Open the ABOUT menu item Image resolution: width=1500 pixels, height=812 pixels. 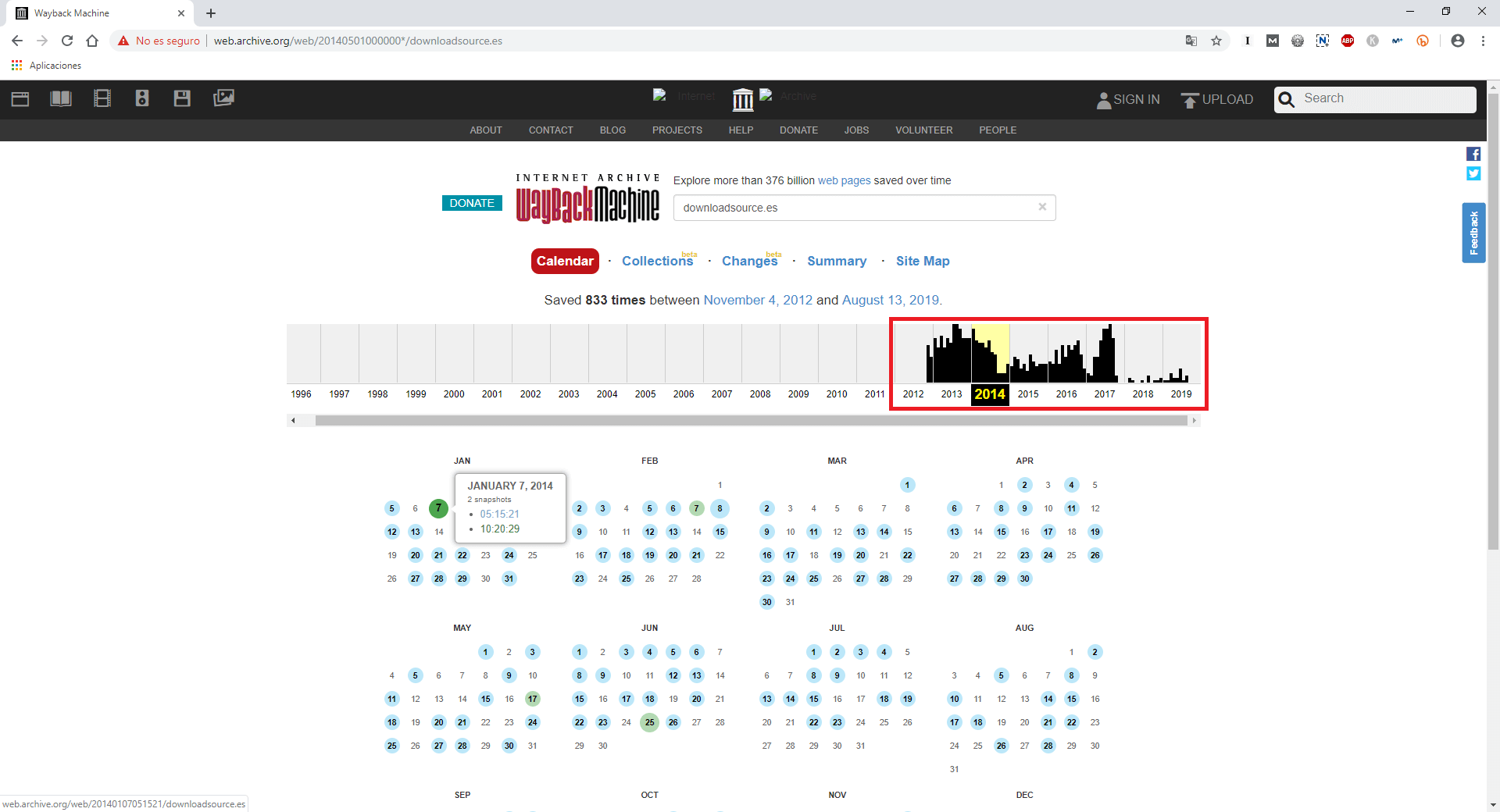click(486, 130)
